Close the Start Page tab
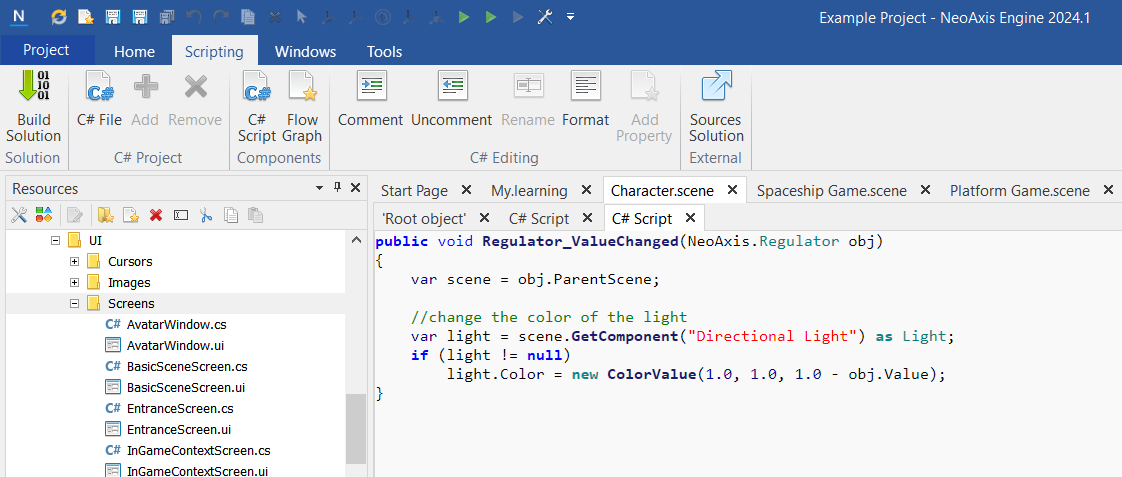 [466, 190]
